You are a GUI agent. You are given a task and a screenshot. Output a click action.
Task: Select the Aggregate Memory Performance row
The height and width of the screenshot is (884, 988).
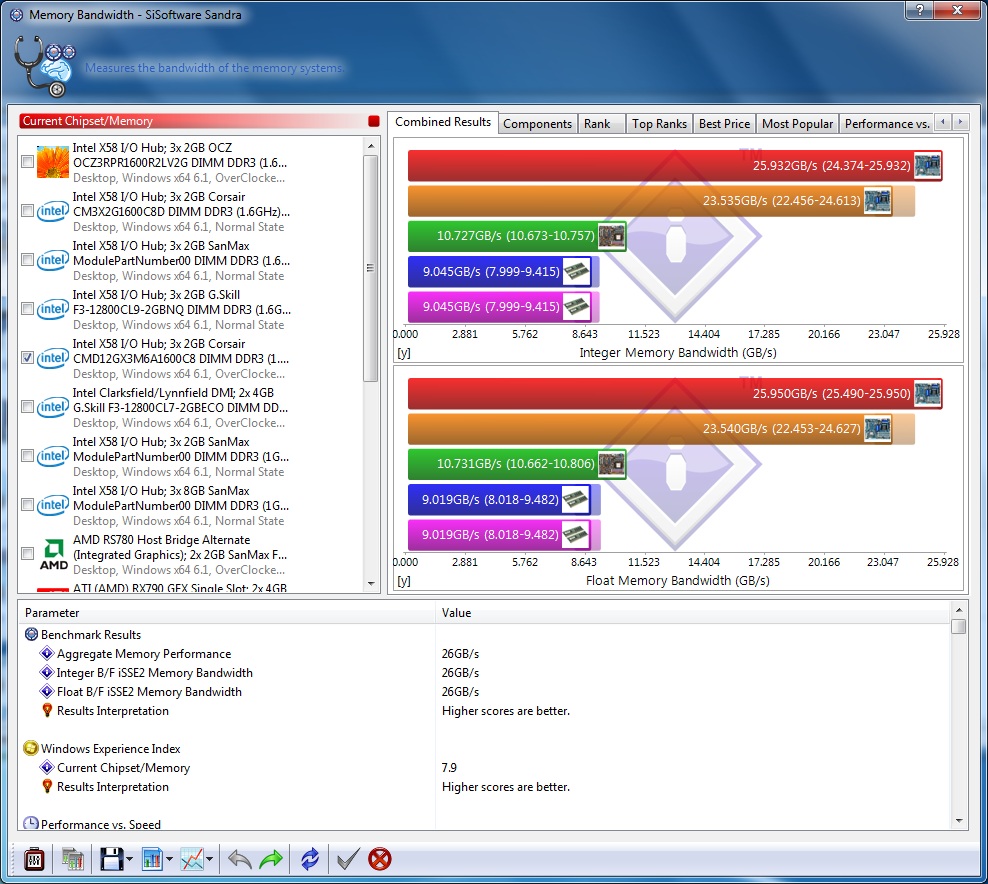click(x=484, y=653)
